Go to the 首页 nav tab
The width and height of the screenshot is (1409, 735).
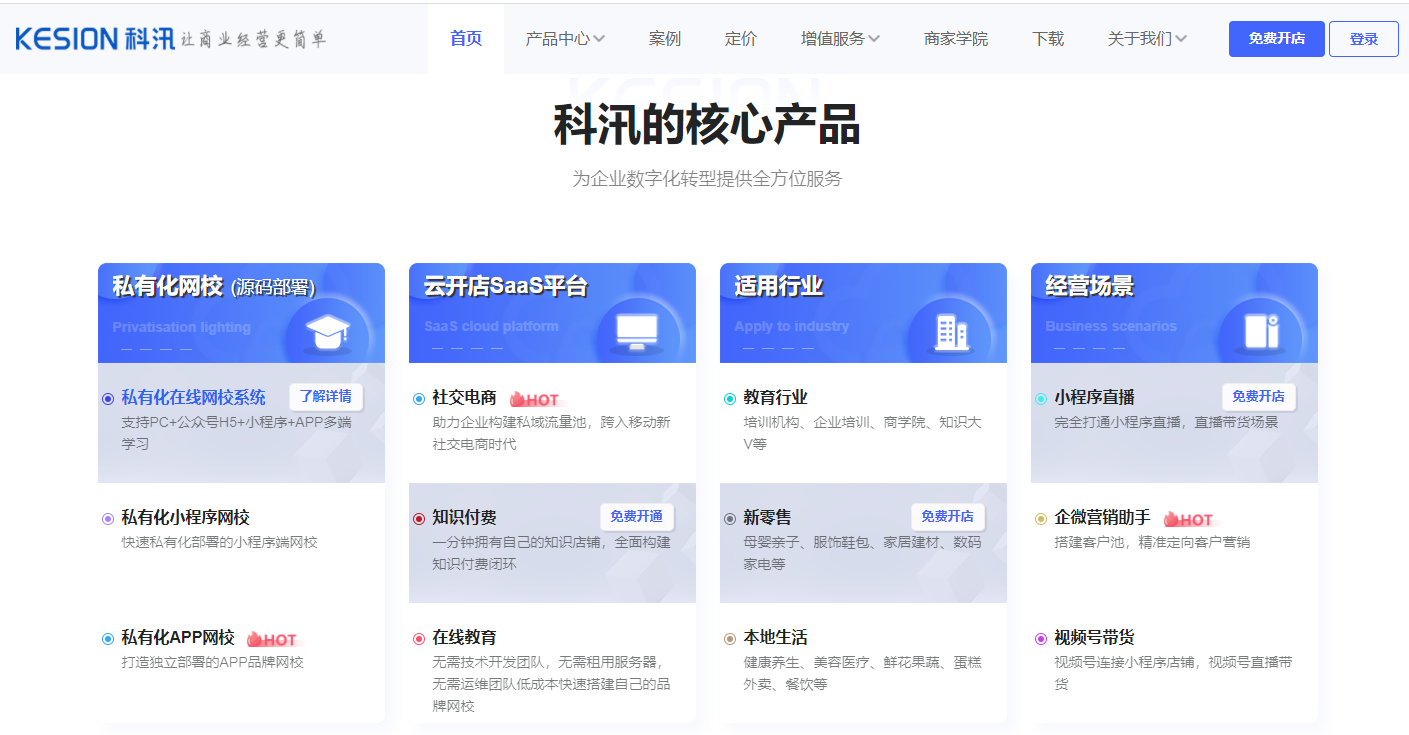tap(466, 38)
